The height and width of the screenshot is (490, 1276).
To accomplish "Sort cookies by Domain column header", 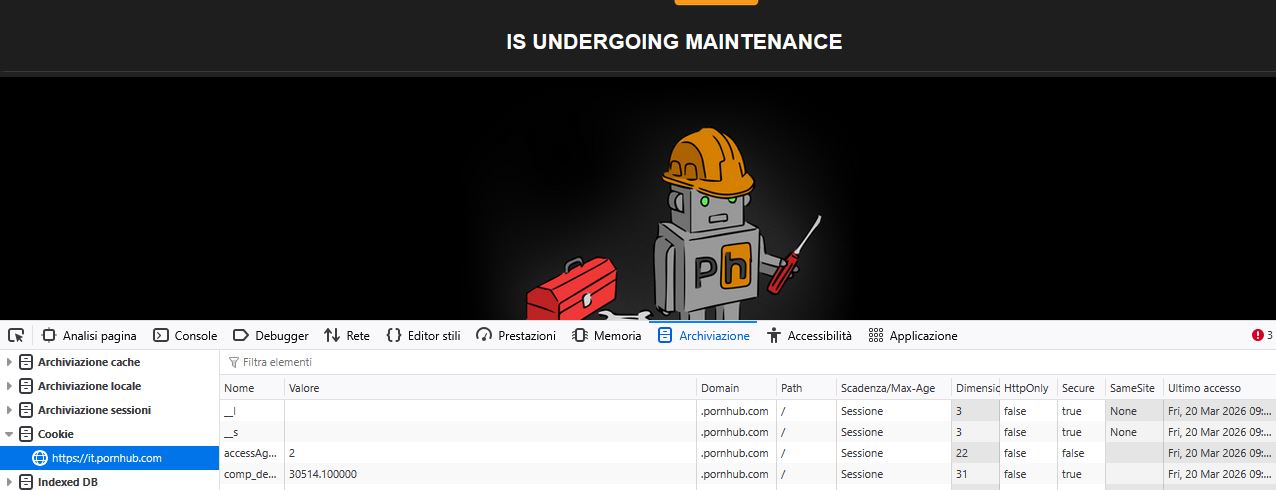I will pyautogui.click(x=736, y=388).
